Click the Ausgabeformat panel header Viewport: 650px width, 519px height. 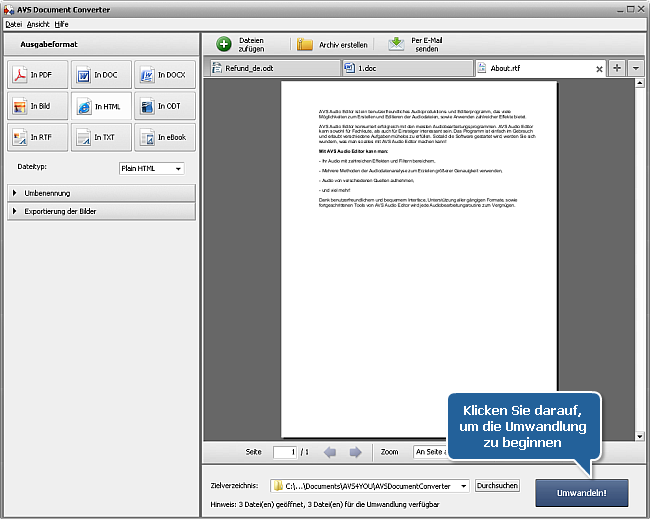[x=101, y=44]
